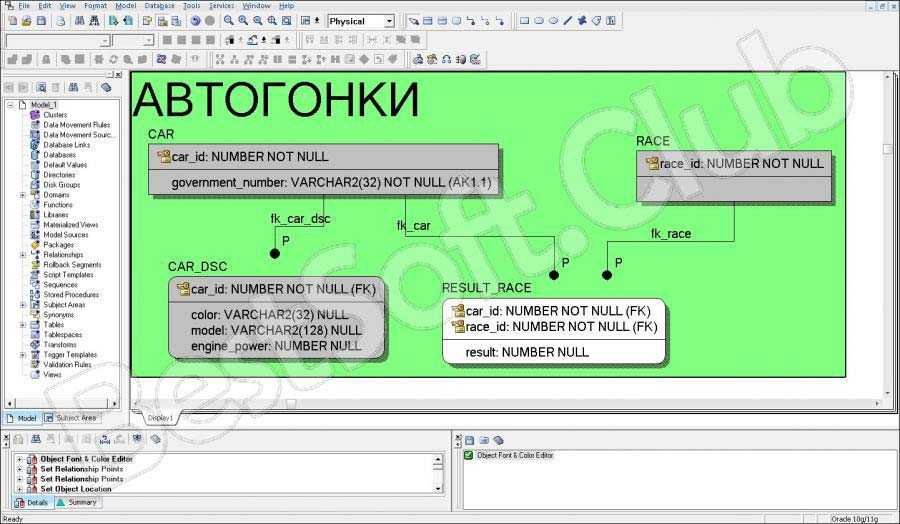
Task: Collapse the Model_1 tree root
Action: (x=10, y=104)
